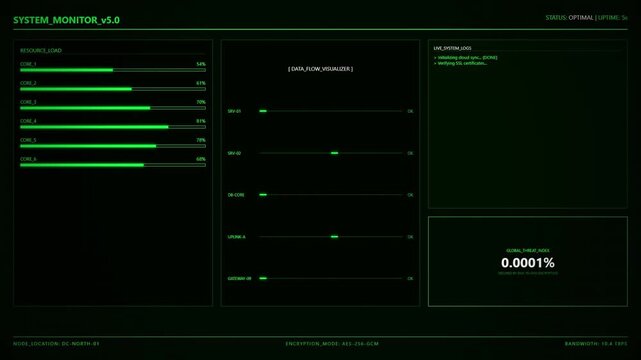Click the SRV-01 data flow pulse marker
Viewport: 641px width, 360px height.
pyautogui.click(x=263, y=111)
